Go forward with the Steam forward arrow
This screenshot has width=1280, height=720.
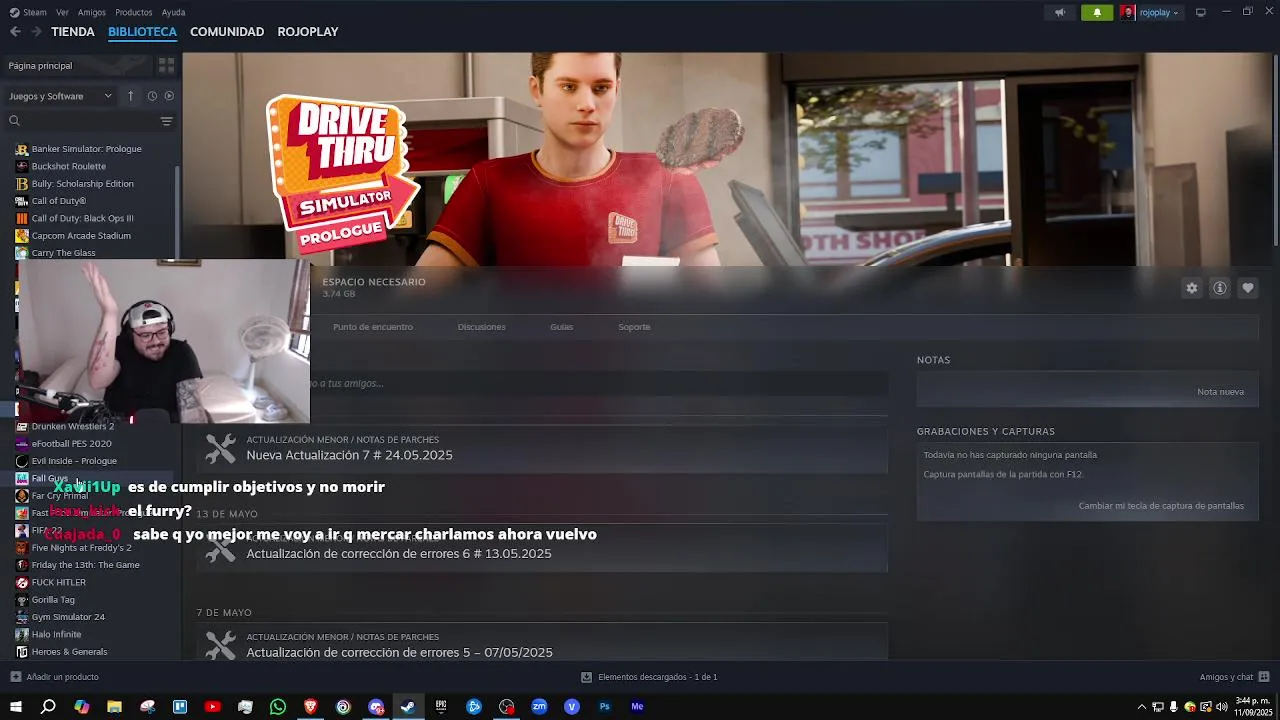36,32
